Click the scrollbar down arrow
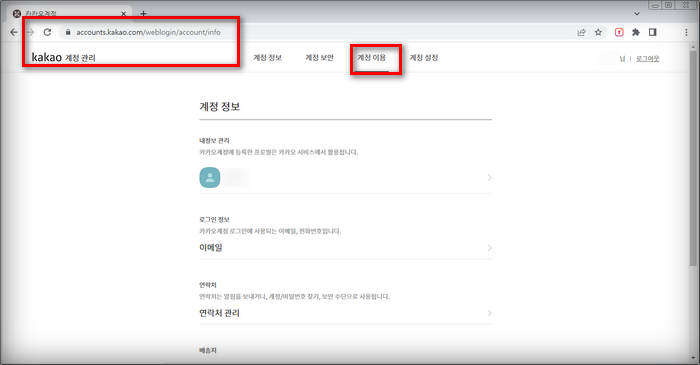This screenshot has height=365, width=700. [693, 358]
